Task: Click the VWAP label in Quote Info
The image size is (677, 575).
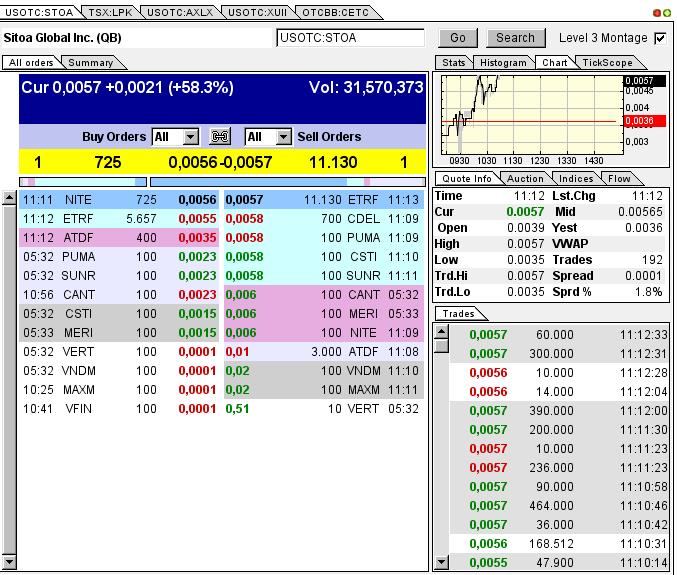Action: 570,244
